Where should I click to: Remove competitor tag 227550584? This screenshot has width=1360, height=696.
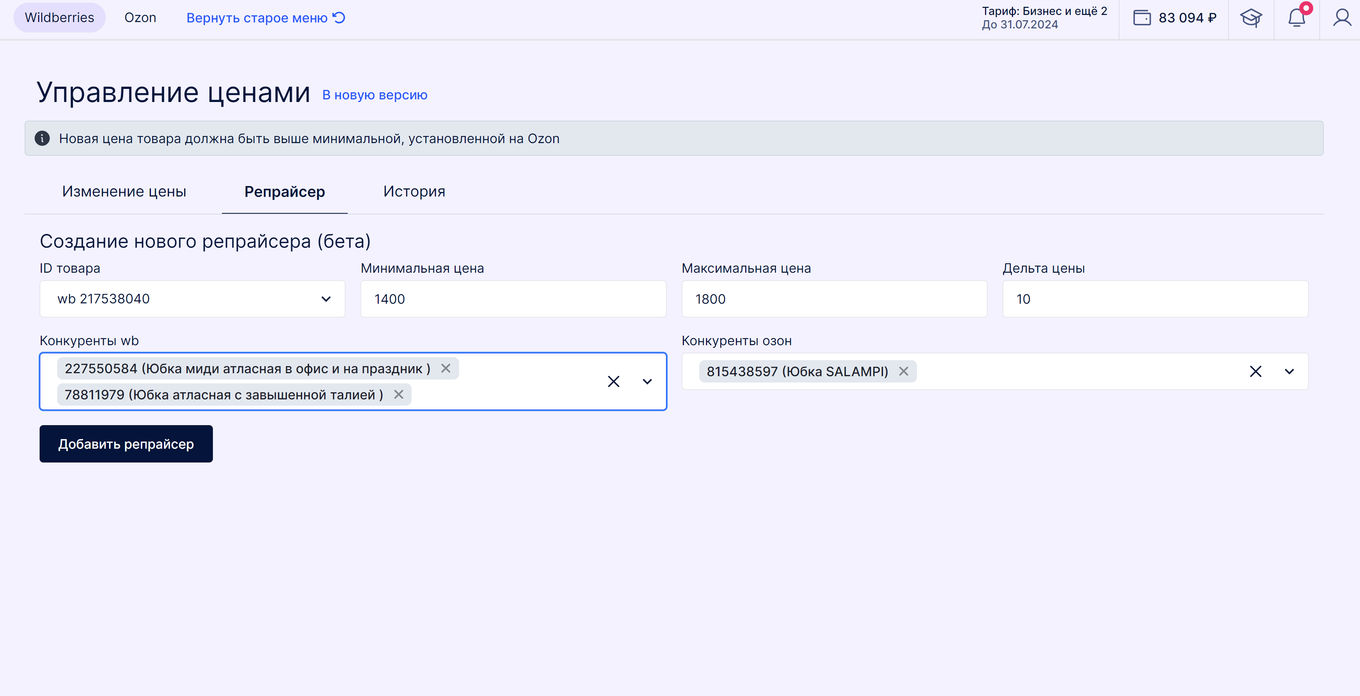click(446, 368)
